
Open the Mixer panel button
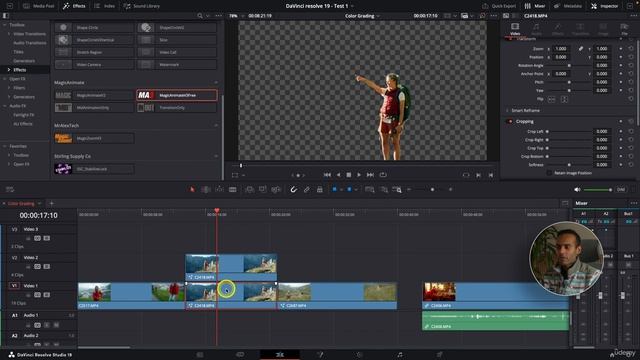click(x=535, y=6)
